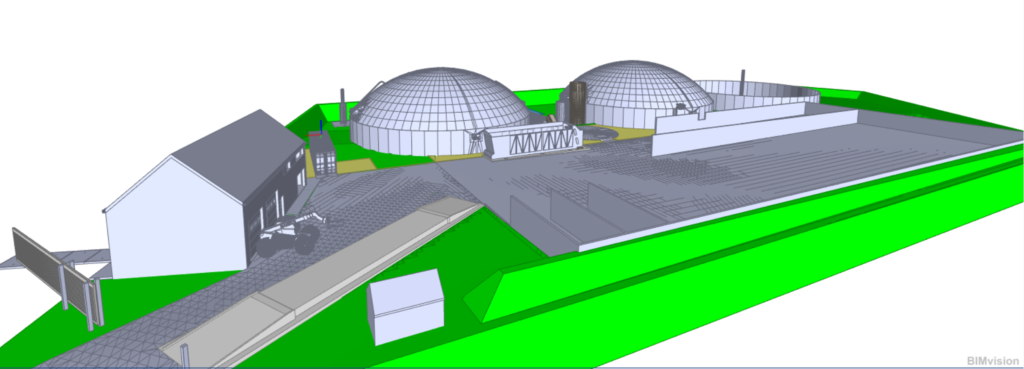
Task: Select the yellow ground patch near the left dome
Action: click(x=355, y=165)
